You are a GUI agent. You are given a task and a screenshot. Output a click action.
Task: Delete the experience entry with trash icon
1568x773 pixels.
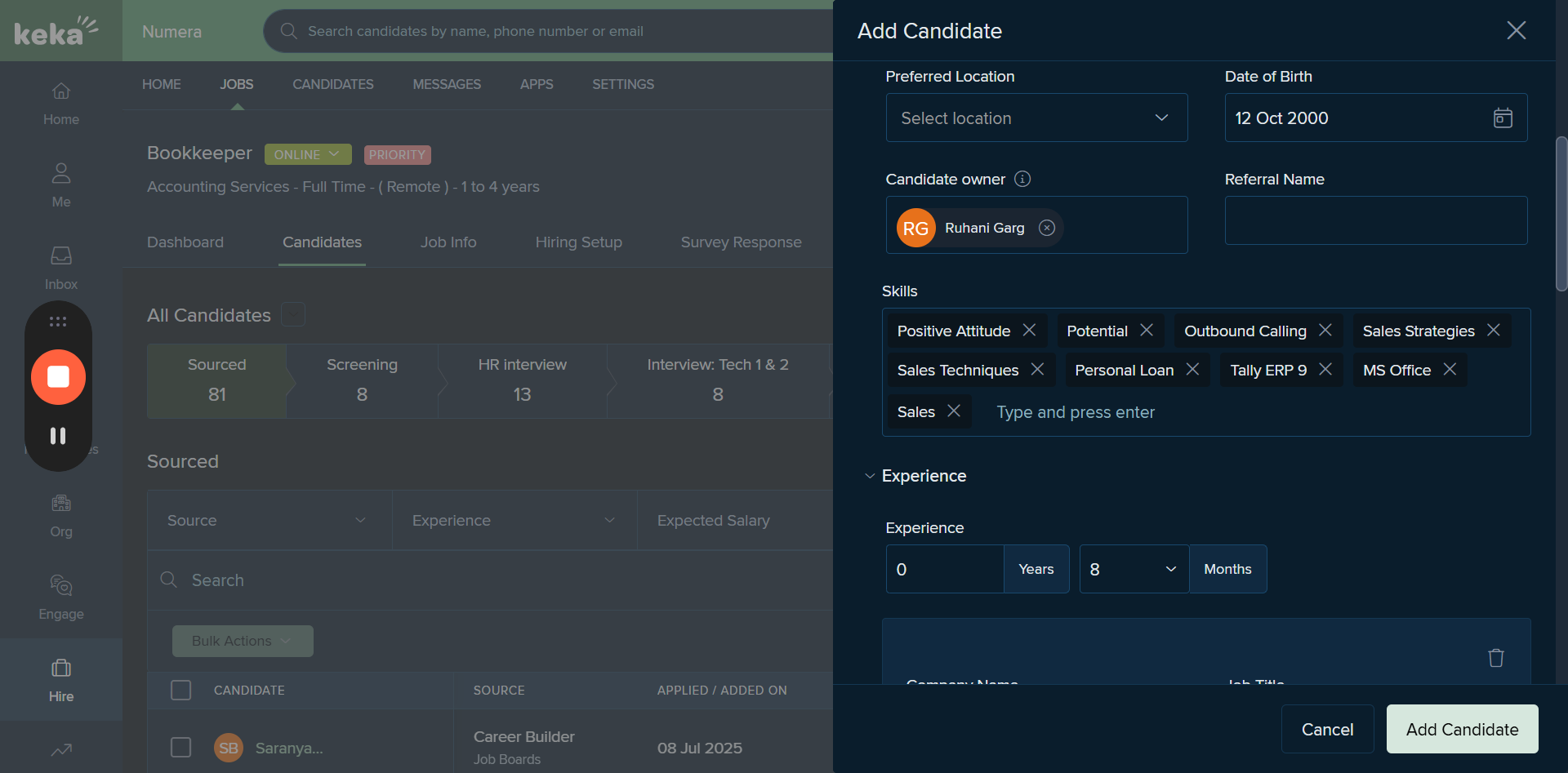(1496, 658)
